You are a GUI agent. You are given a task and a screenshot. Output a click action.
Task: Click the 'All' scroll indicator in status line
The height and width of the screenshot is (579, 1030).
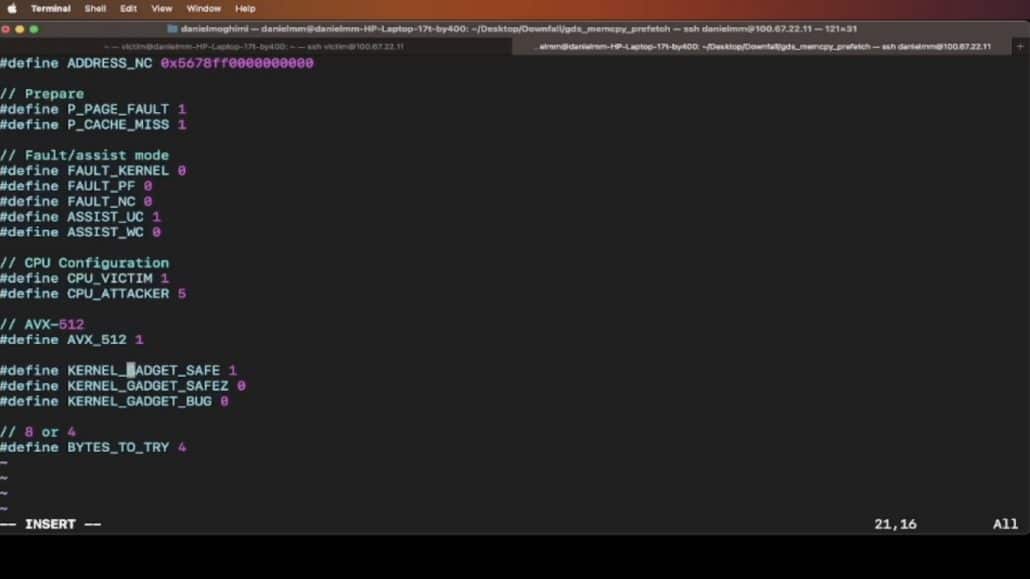[x=1005, y=524]
